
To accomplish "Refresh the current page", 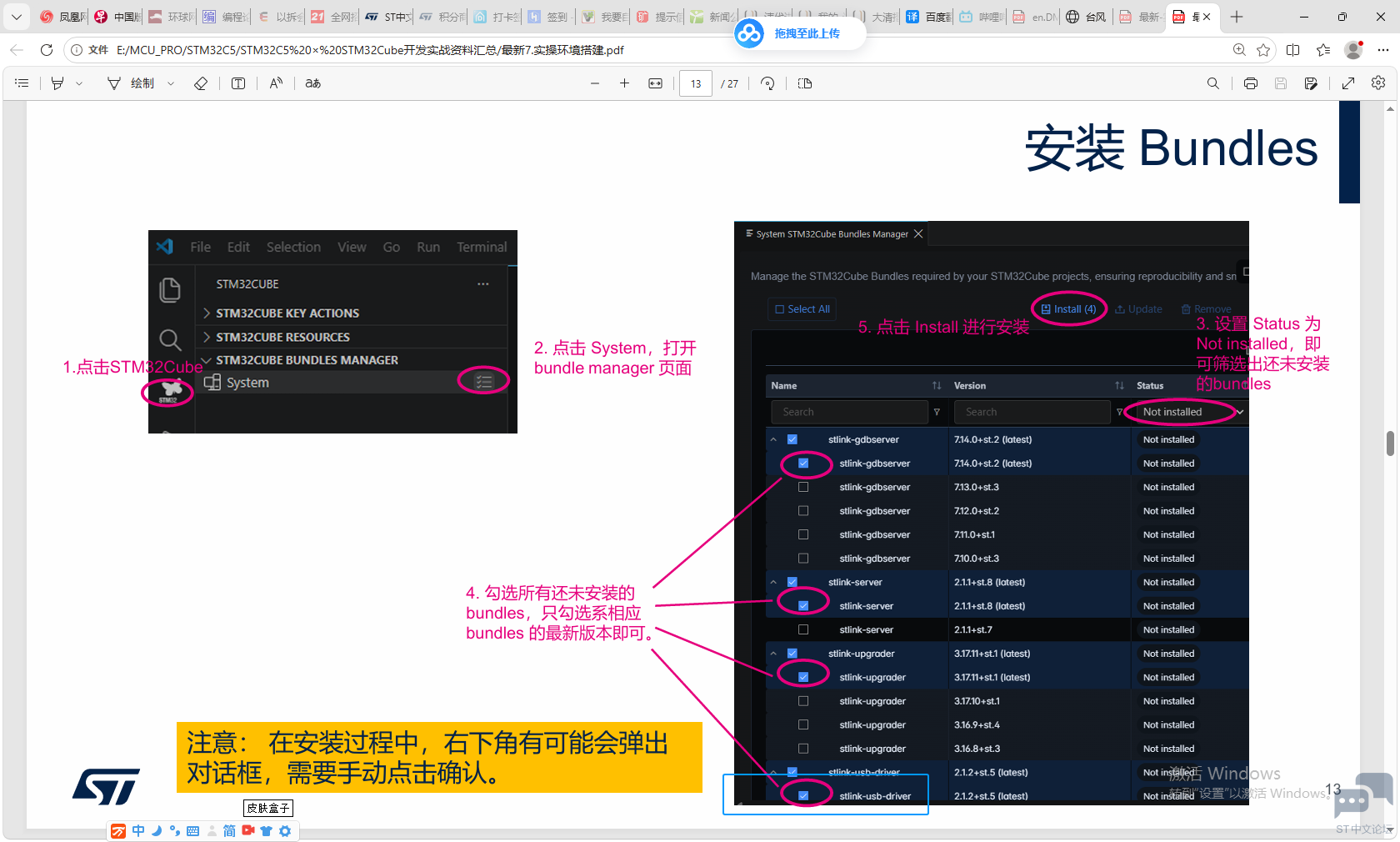I will pyautogui.click(x=47, y=50).
